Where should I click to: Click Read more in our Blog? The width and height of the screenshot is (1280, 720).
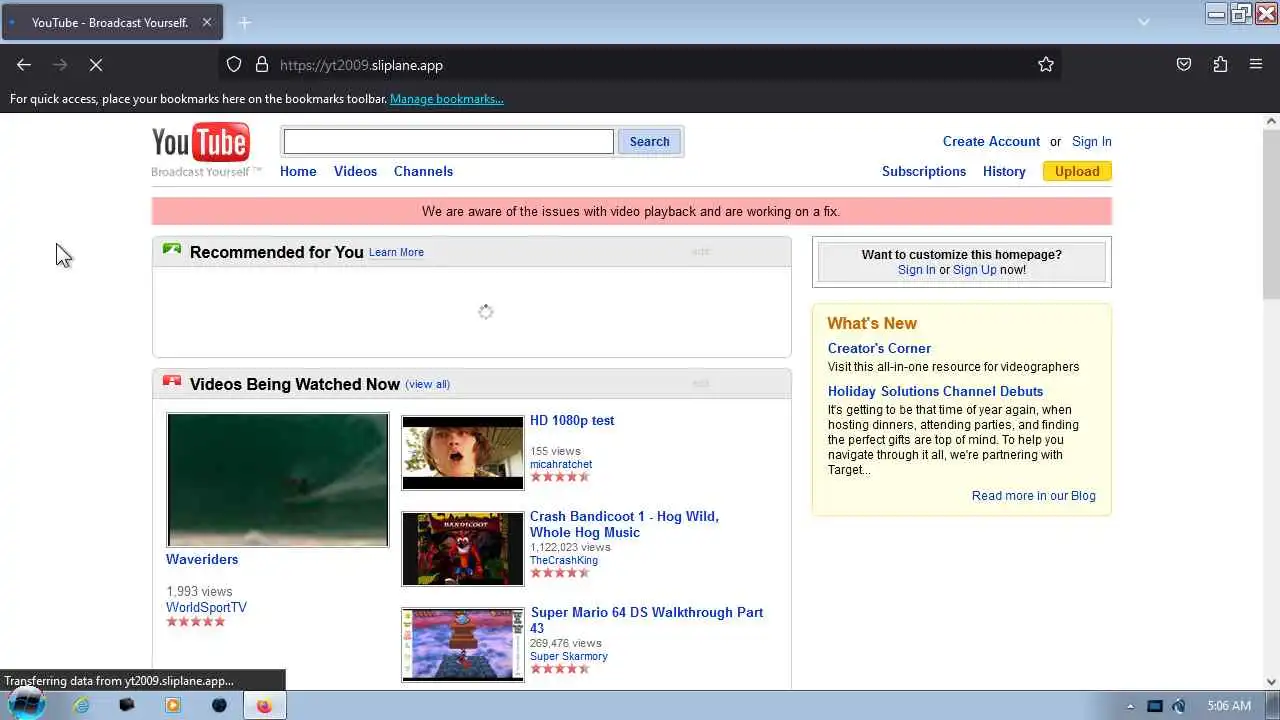(x=1034, y=496)
